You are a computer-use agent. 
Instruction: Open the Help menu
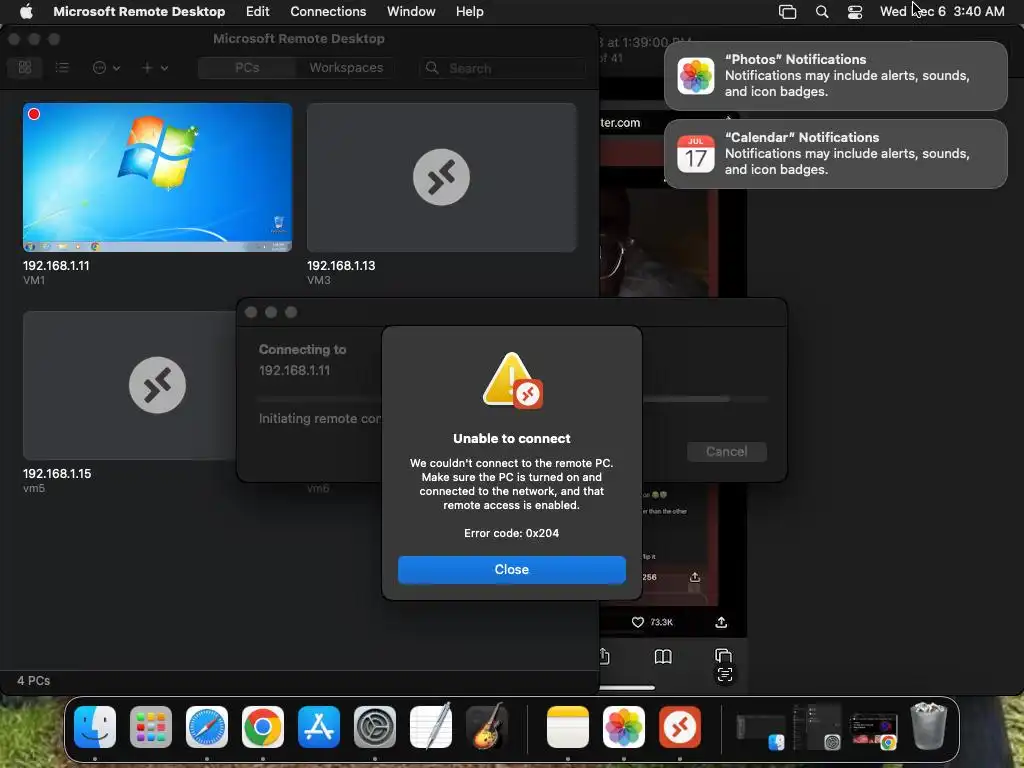tap(469, 11)
